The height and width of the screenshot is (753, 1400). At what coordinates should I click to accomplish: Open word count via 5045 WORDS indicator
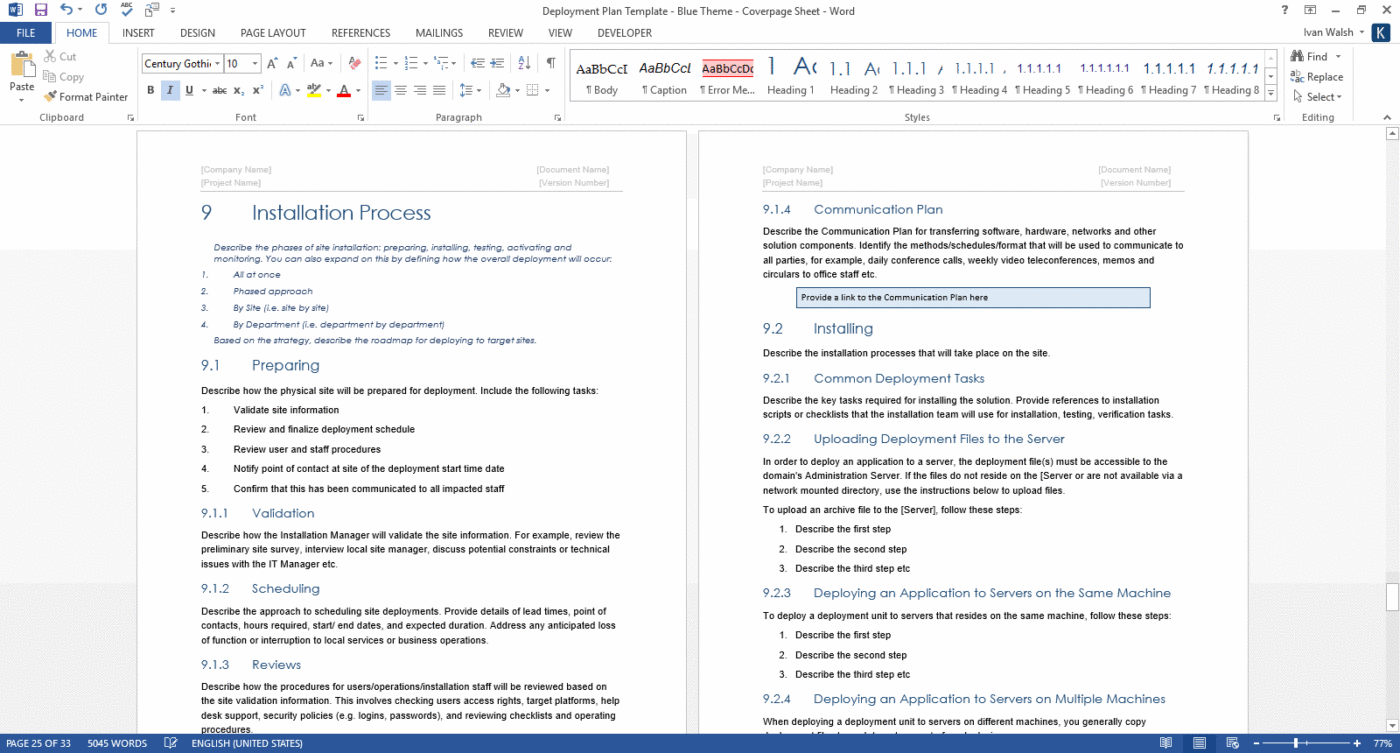(116, 743)
